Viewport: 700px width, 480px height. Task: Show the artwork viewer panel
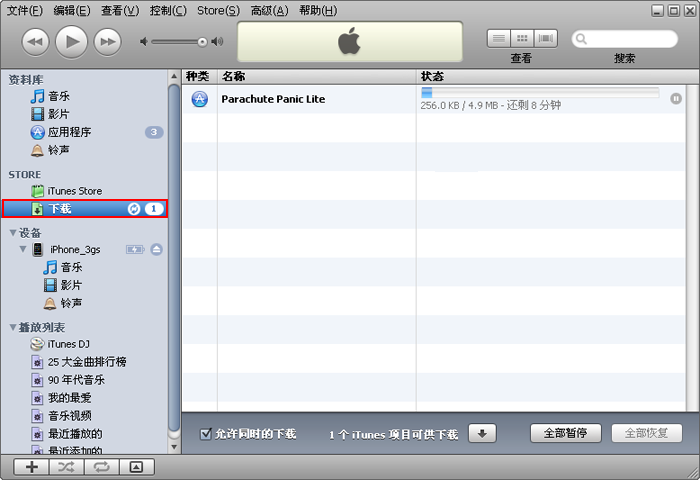(136, 467)
